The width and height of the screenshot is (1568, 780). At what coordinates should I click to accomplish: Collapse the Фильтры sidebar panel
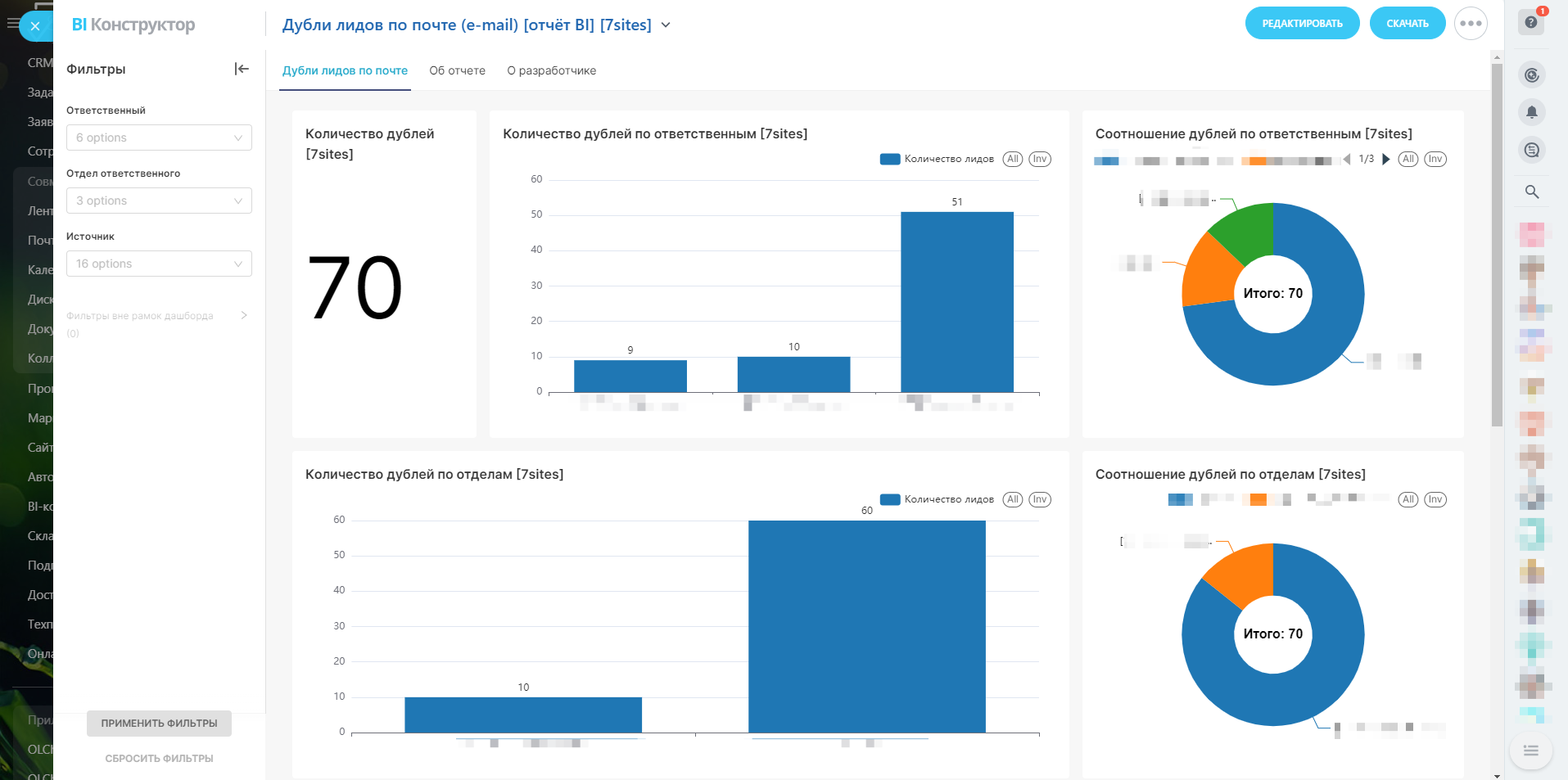point(242,69)
